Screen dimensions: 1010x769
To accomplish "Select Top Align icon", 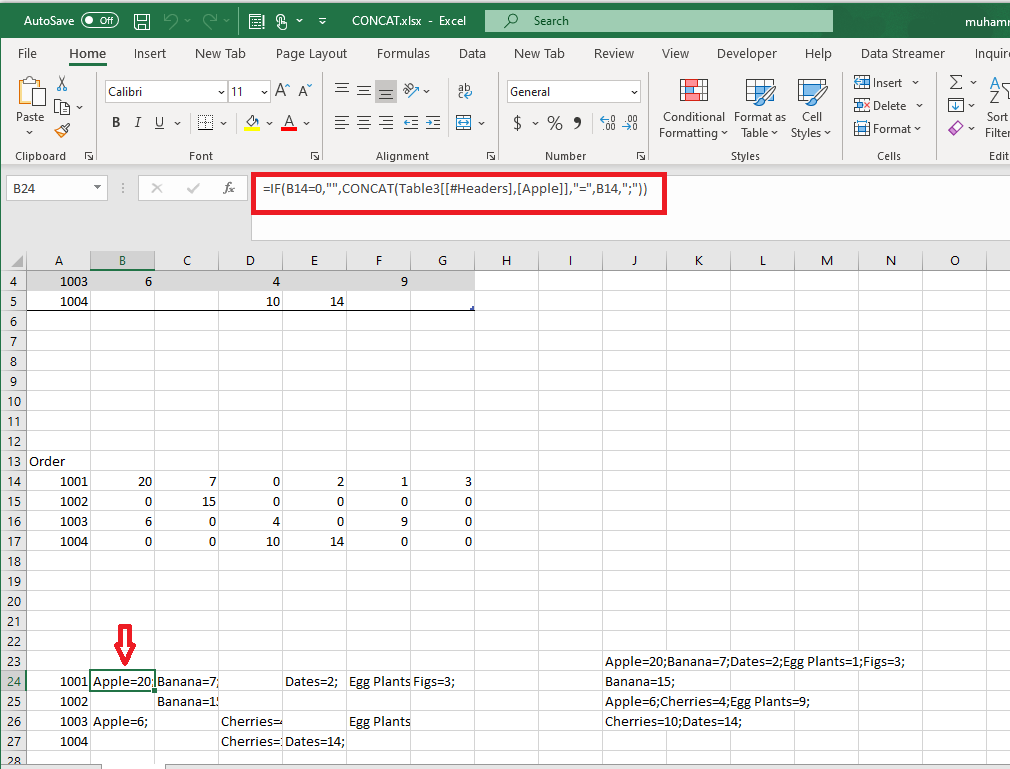I will click(342, 91).
